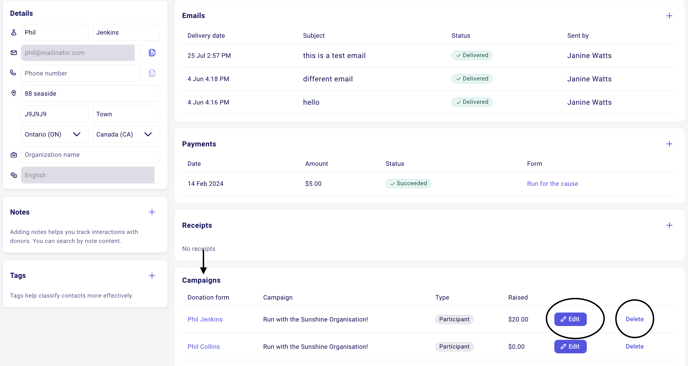Click the Amount column header in Payments
This screenshot has width=688, height=366.
click(x=316, y=164)
